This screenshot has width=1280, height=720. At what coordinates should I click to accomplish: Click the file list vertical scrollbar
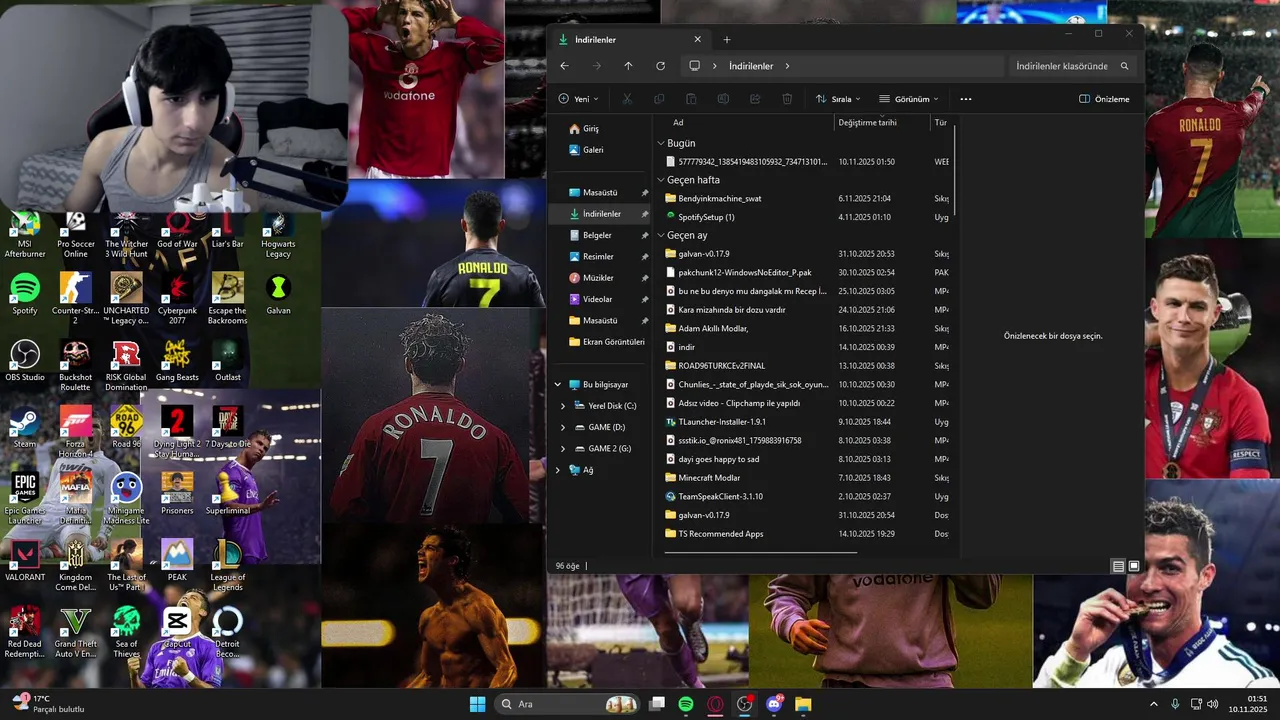[955, 170]
